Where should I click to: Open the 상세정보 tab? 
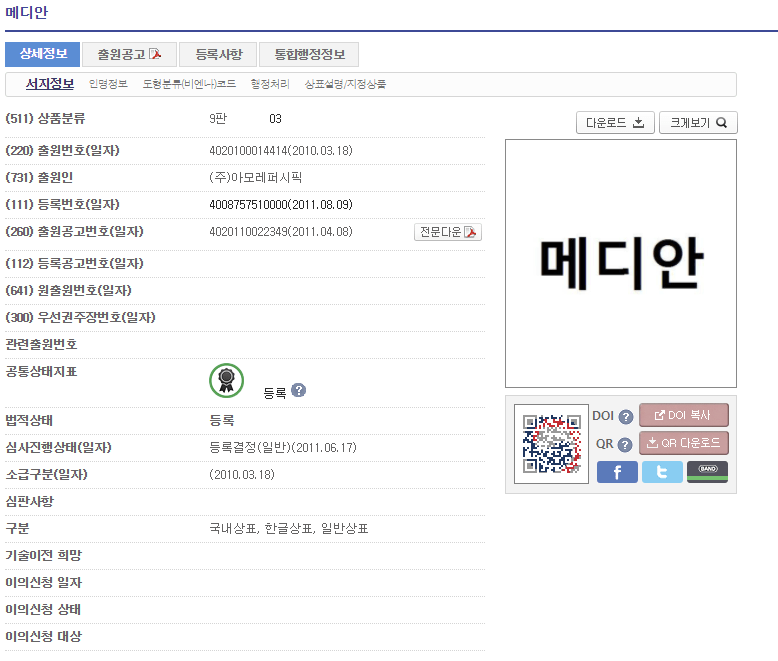tap(42, 54)
